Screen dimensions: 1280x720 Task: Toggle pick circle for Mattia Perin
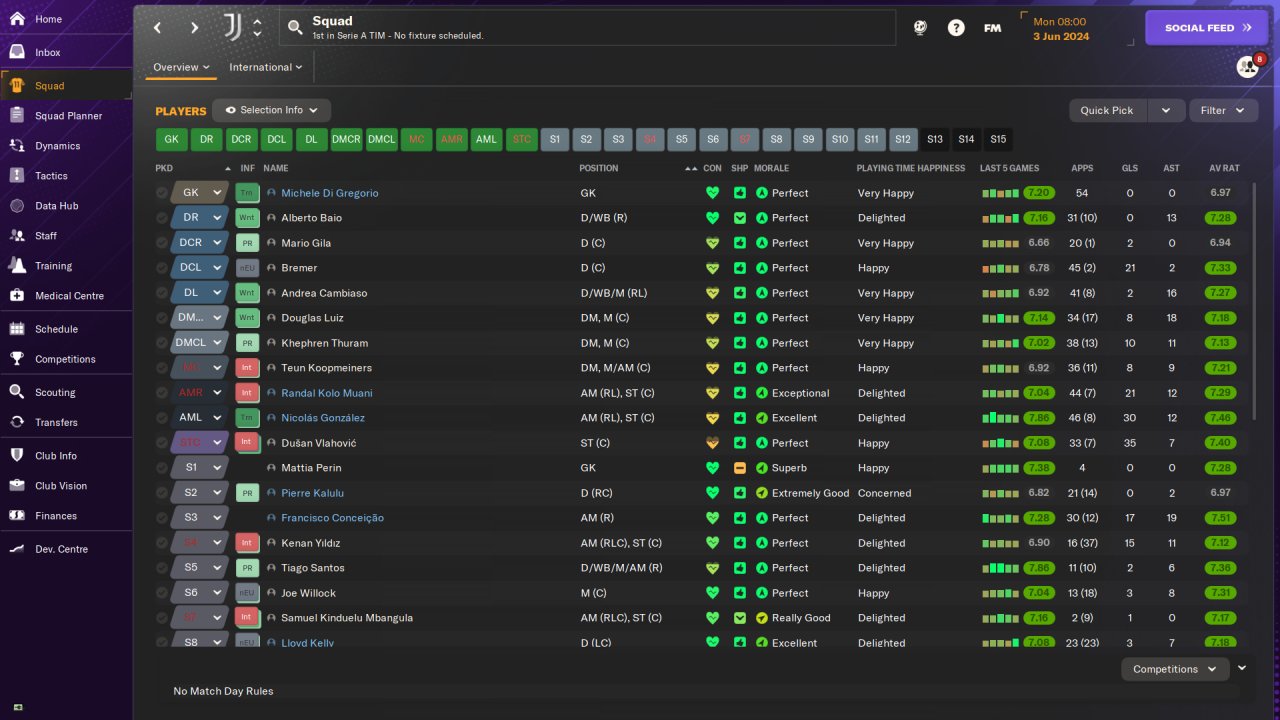(x=162, y=468)
